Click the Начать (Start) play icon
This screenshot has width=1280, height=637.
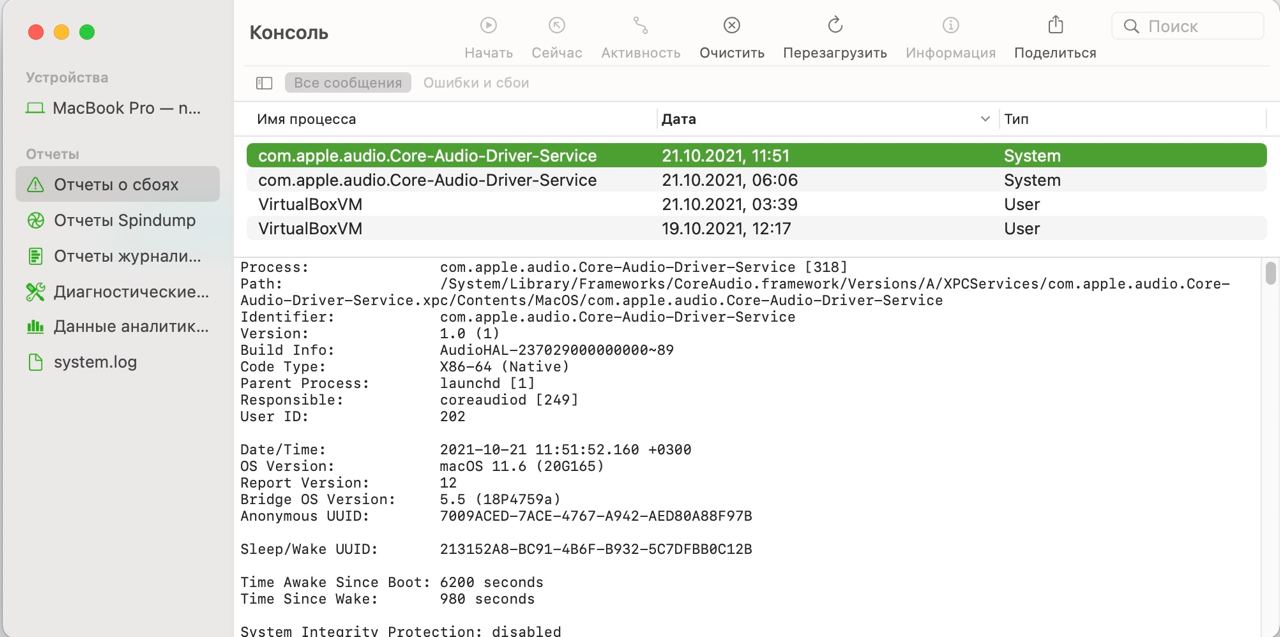(x=488, y=25)
